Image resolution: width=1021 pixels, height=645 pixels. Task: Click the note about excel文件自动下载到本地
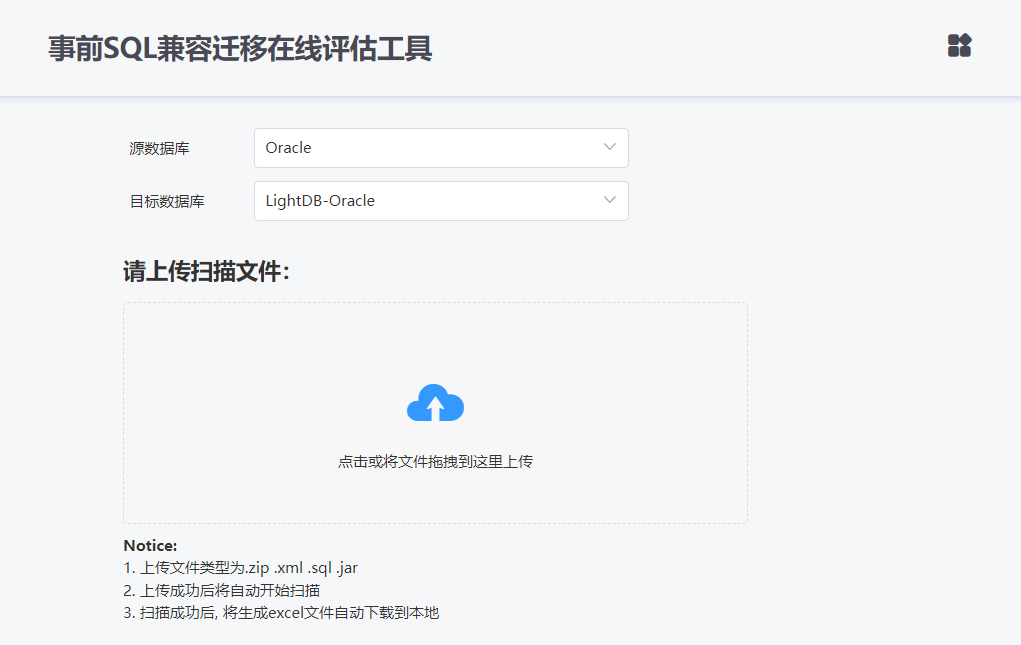(x=281, y=612)
